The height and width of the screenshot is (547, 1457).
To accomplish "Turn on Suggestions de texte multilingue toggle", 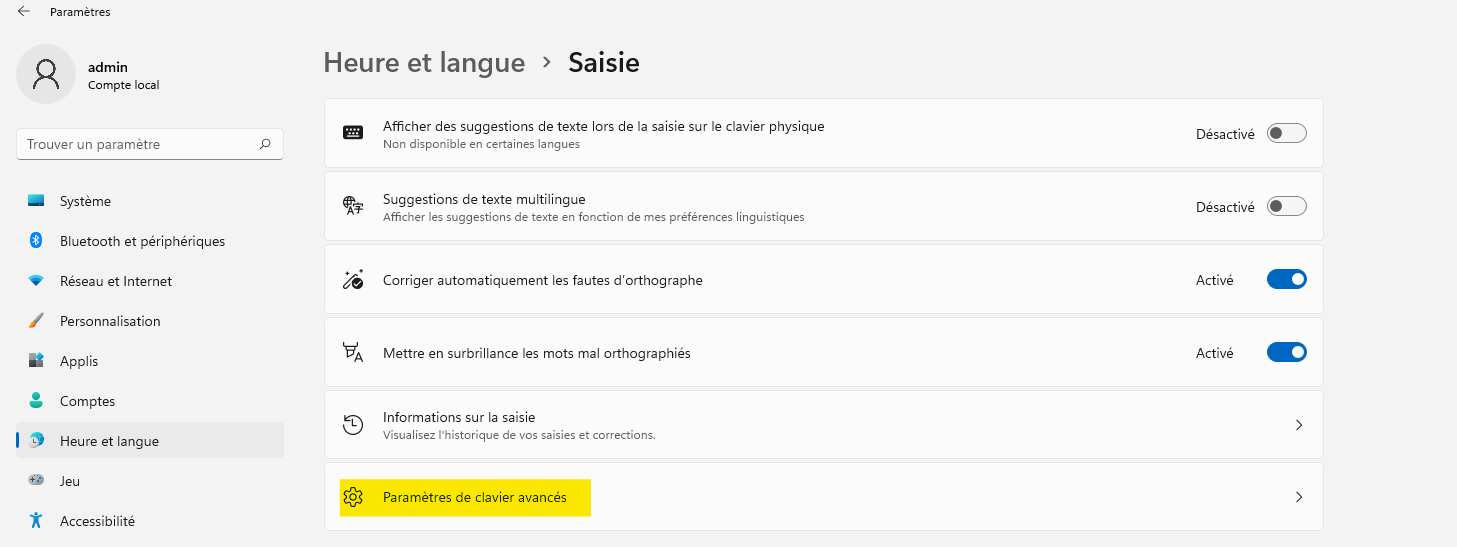I will click(x=1286, y=207).
